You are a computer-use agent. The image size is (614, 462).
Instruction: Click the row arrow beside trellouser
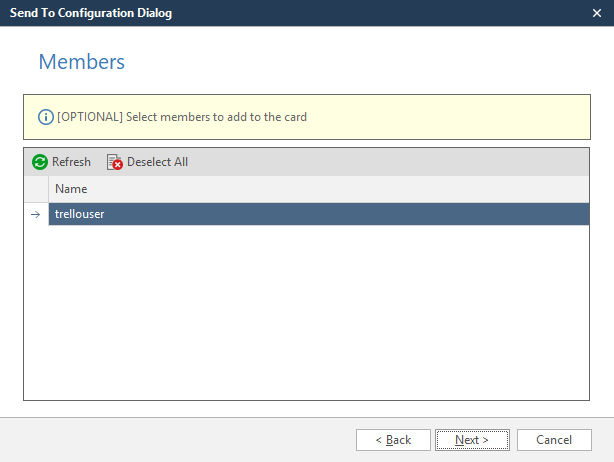pyautogui.click(x=36, y=214)
